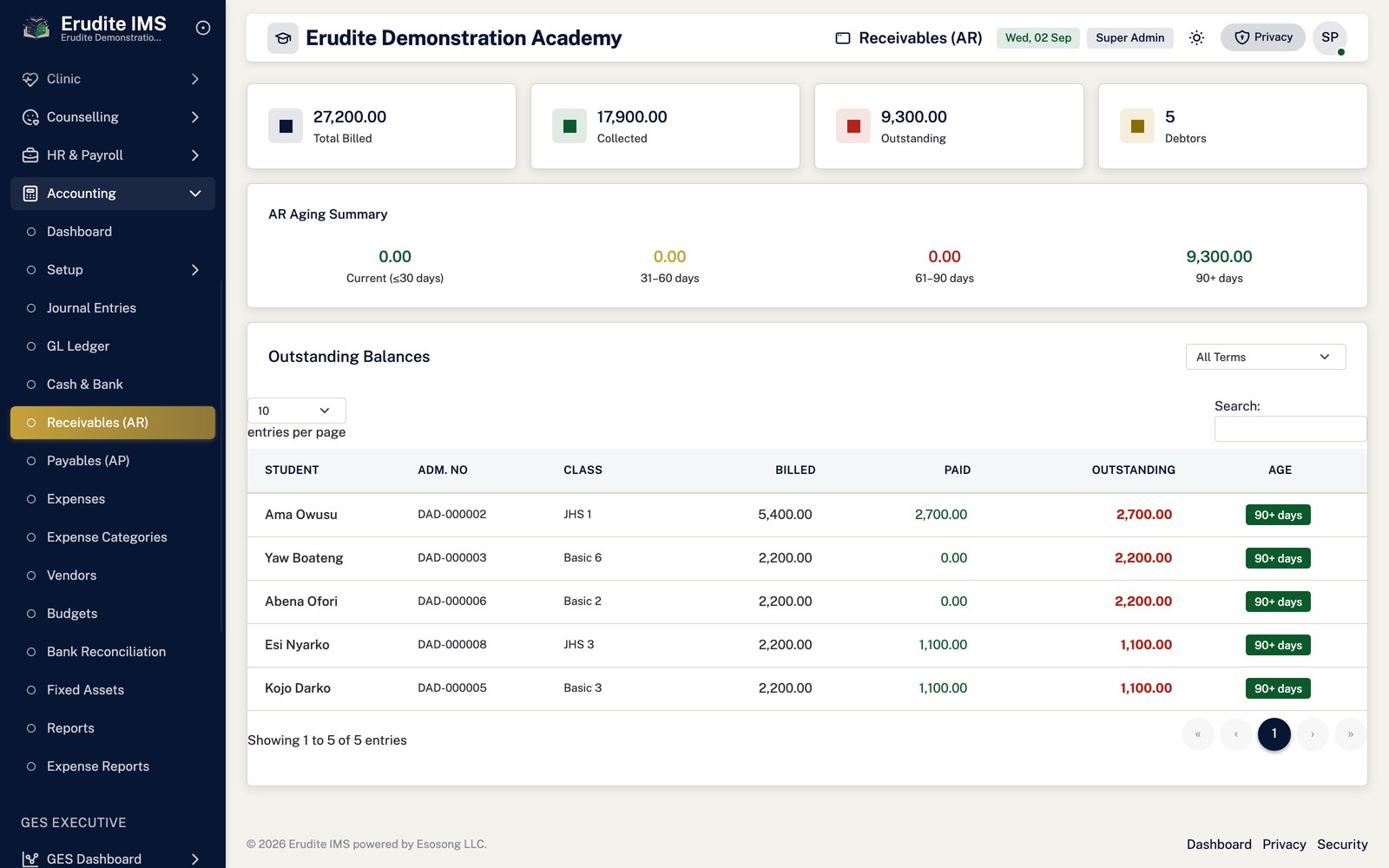Click page 1 pagination button
This screenshot has width=1389, height=868.
(x=1274, y=733)
